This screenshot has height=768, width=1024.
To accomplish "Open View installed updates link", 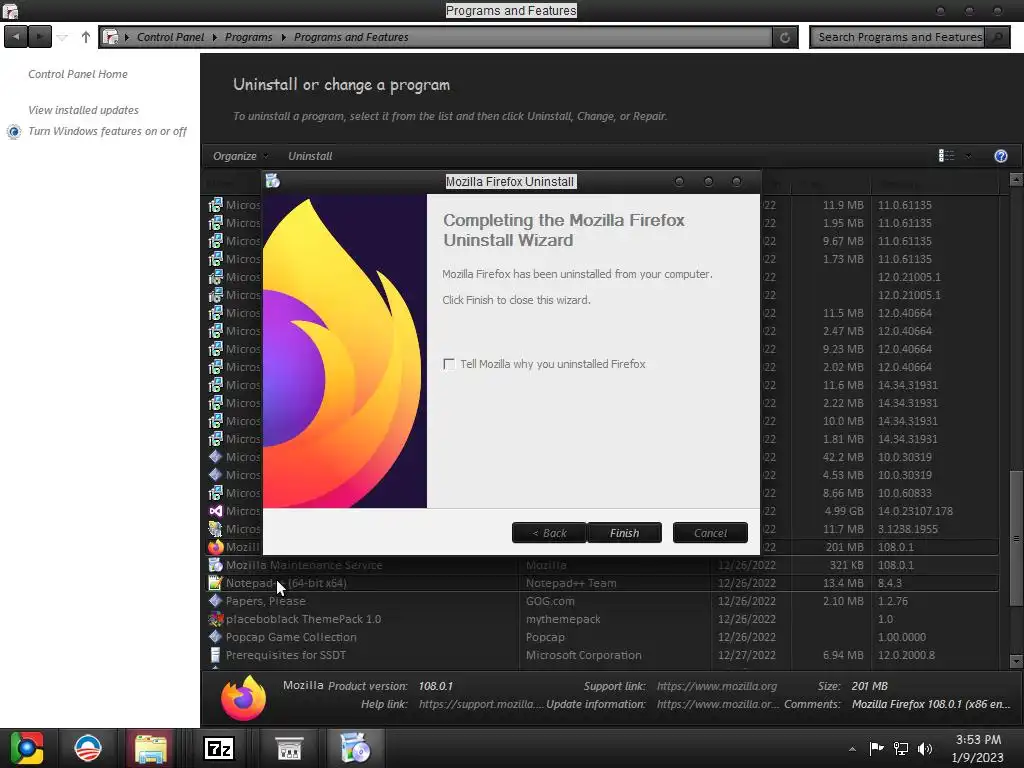I will coord(83,110).
